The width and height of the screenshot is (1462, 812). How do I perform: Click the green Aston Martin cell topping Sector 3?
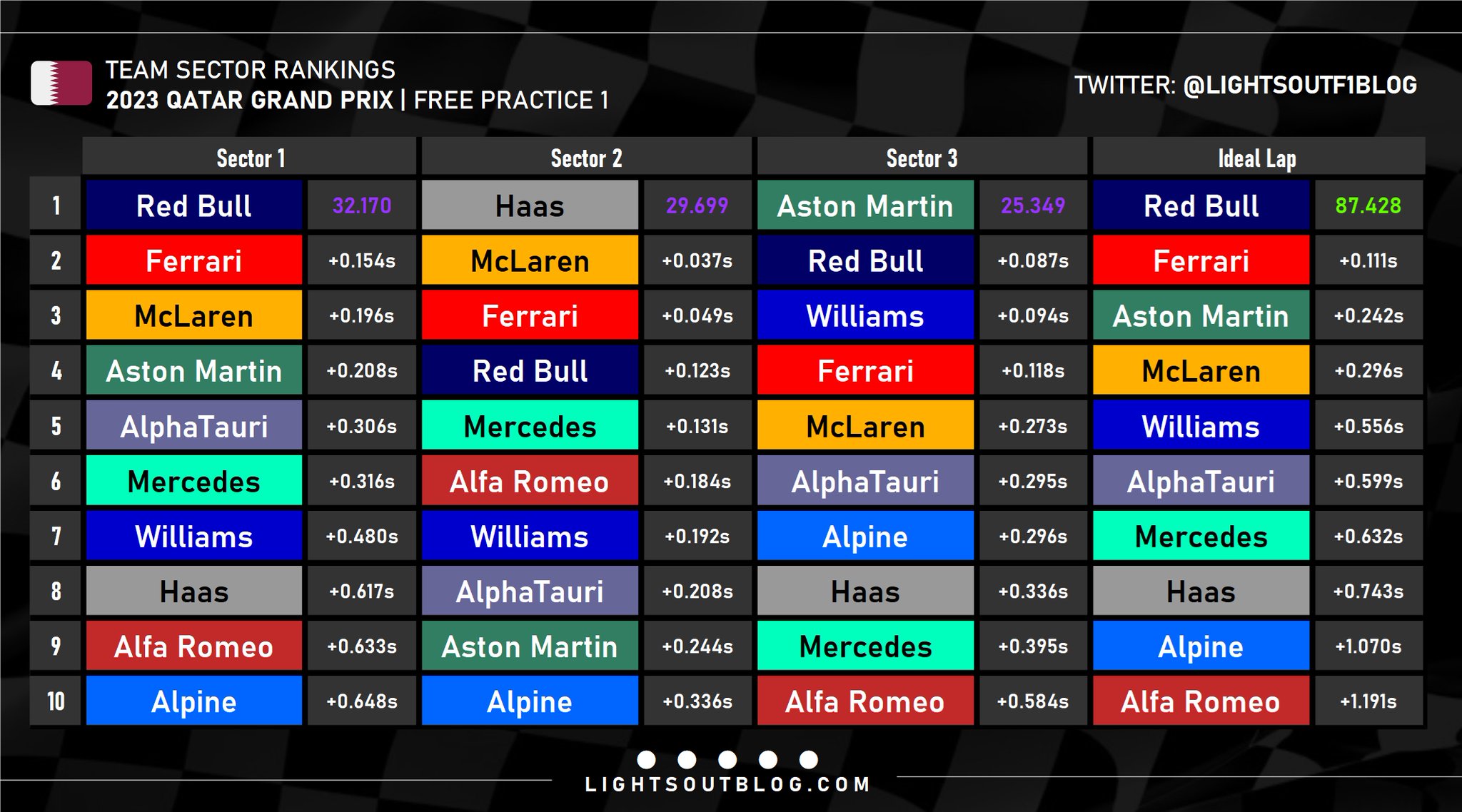[865, 205]
